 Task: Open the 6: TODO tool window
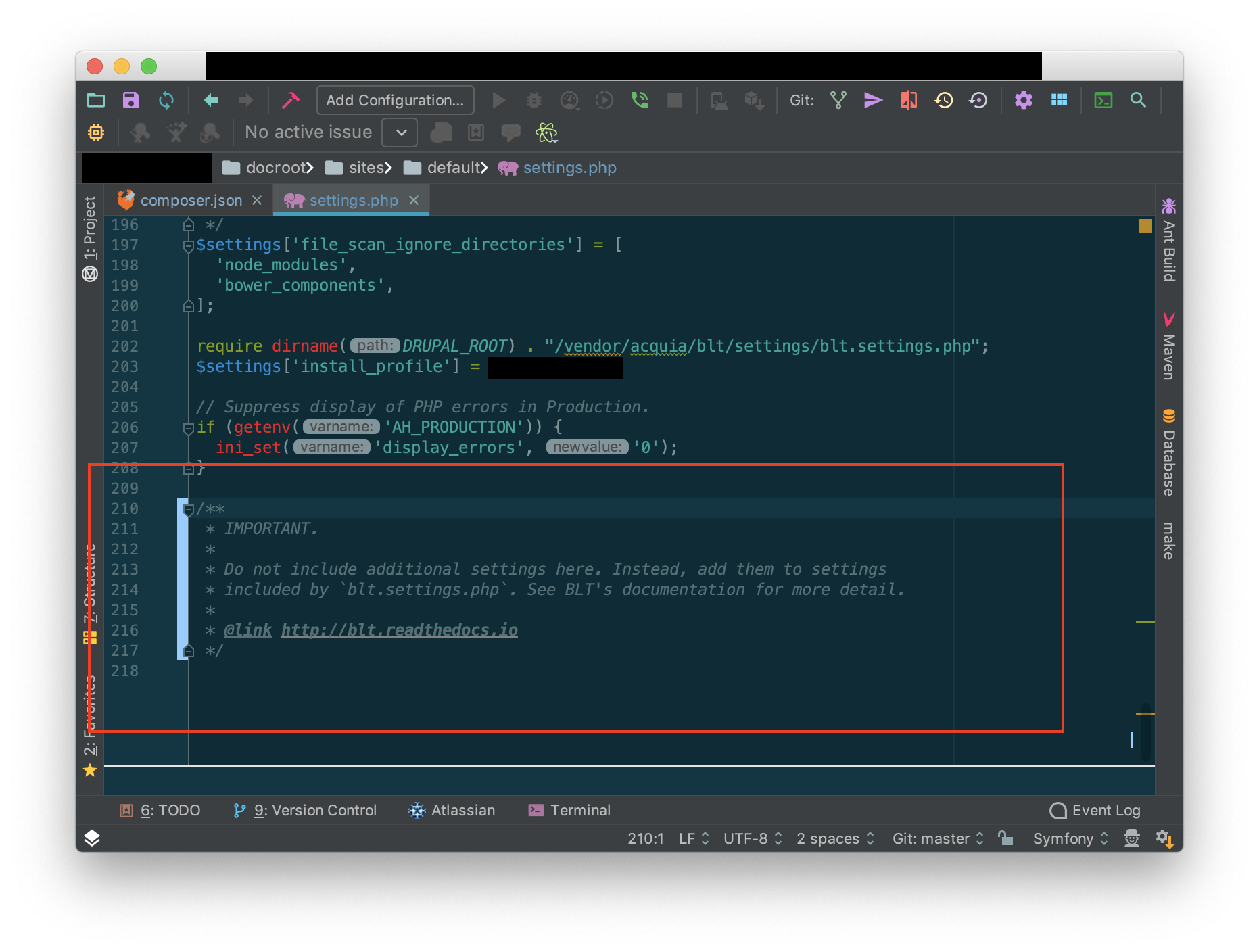160,810
